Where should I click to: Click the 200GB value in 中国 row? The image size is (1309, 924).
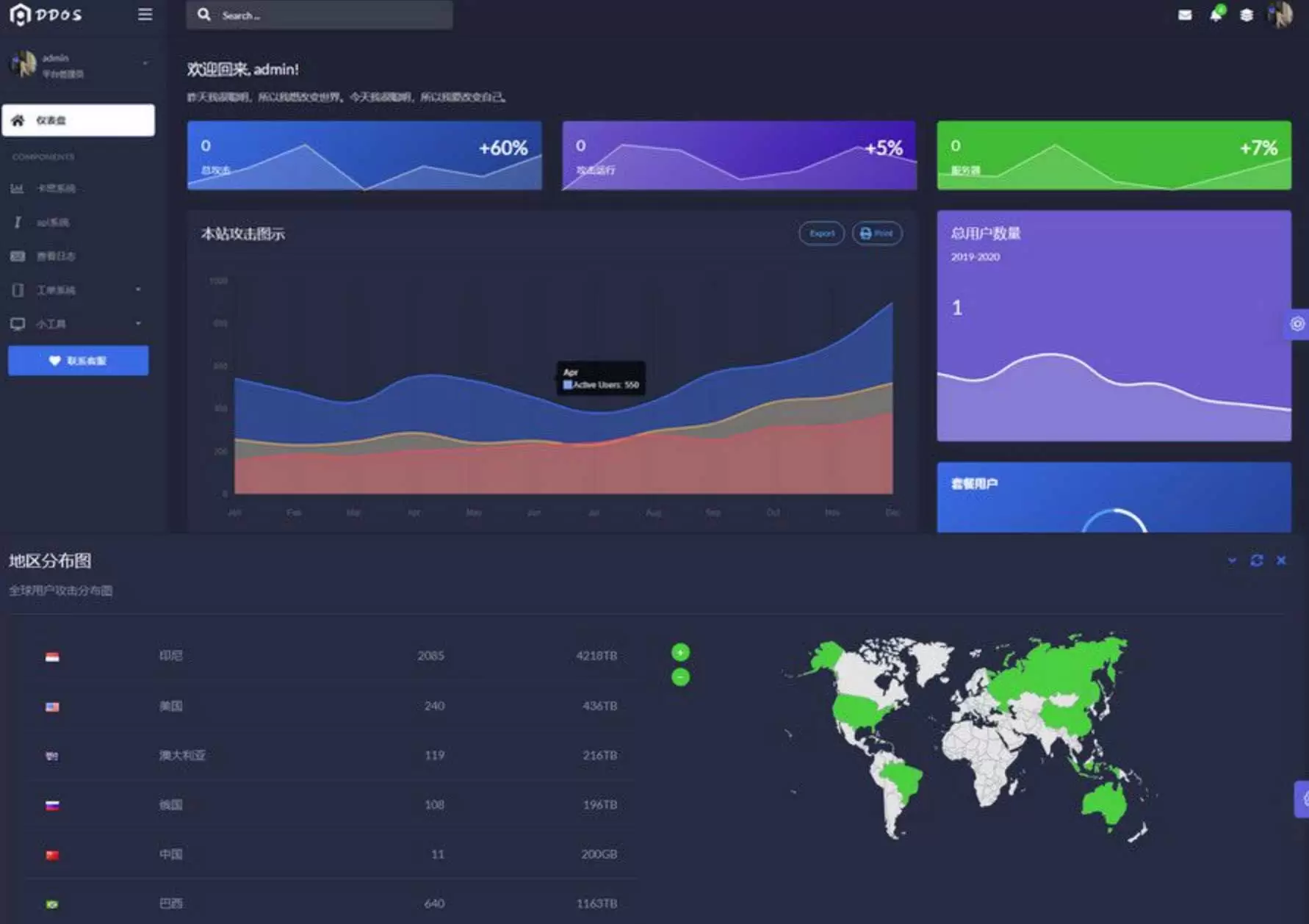[599, 854]
